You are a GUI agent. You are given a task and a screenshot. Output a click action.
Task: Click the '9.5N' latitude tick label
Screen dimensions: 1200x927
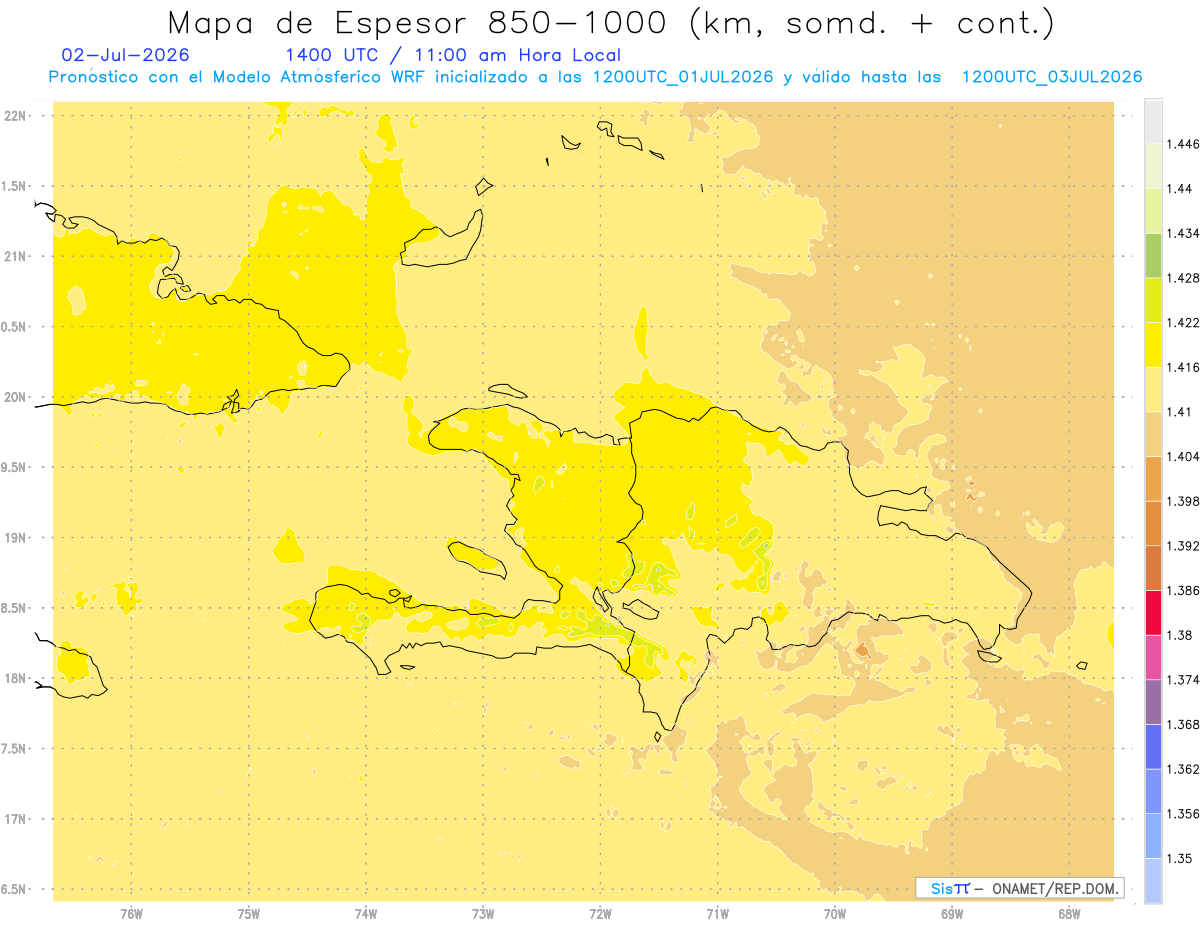point(14,467)
